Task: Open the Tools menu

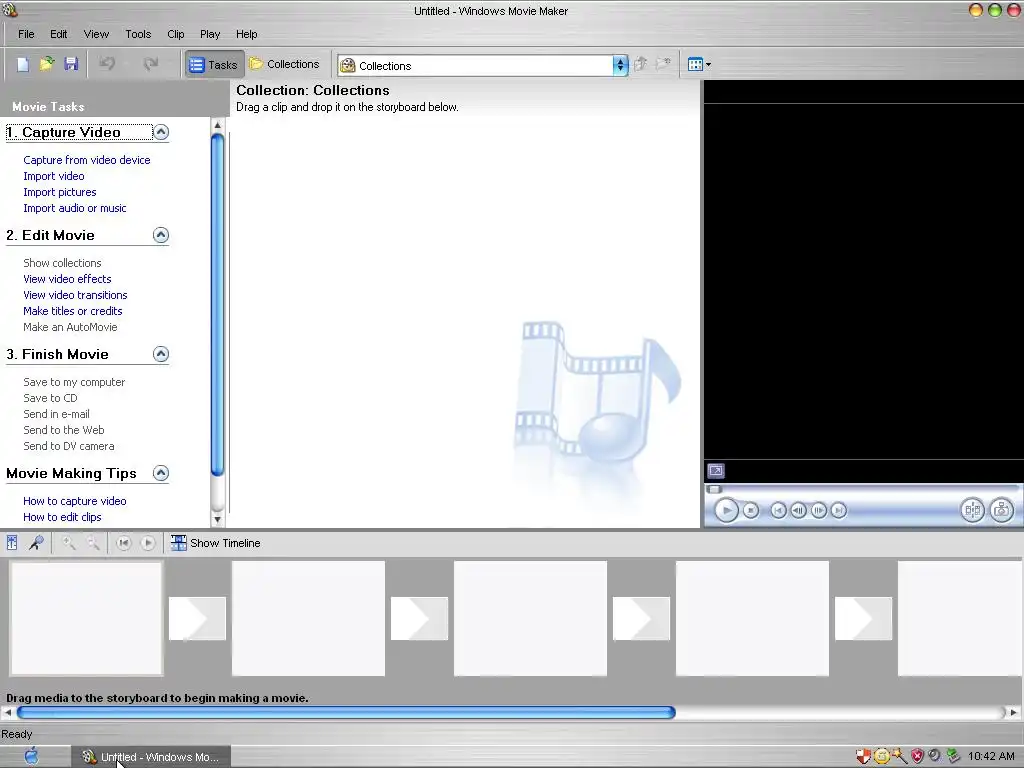Action: 138,34
